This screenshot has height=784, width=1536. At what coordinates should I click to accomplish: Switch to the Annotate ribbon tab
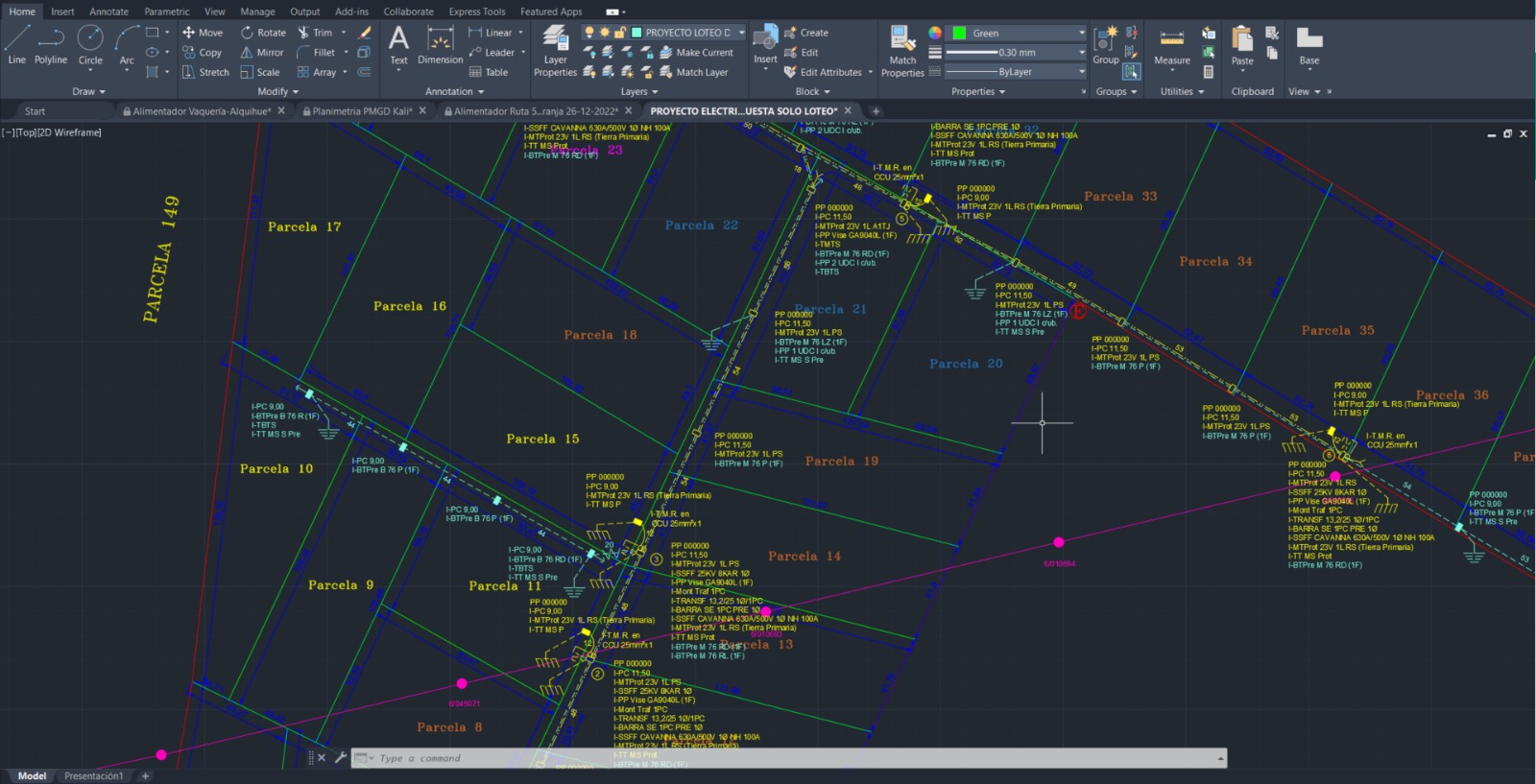108,12
